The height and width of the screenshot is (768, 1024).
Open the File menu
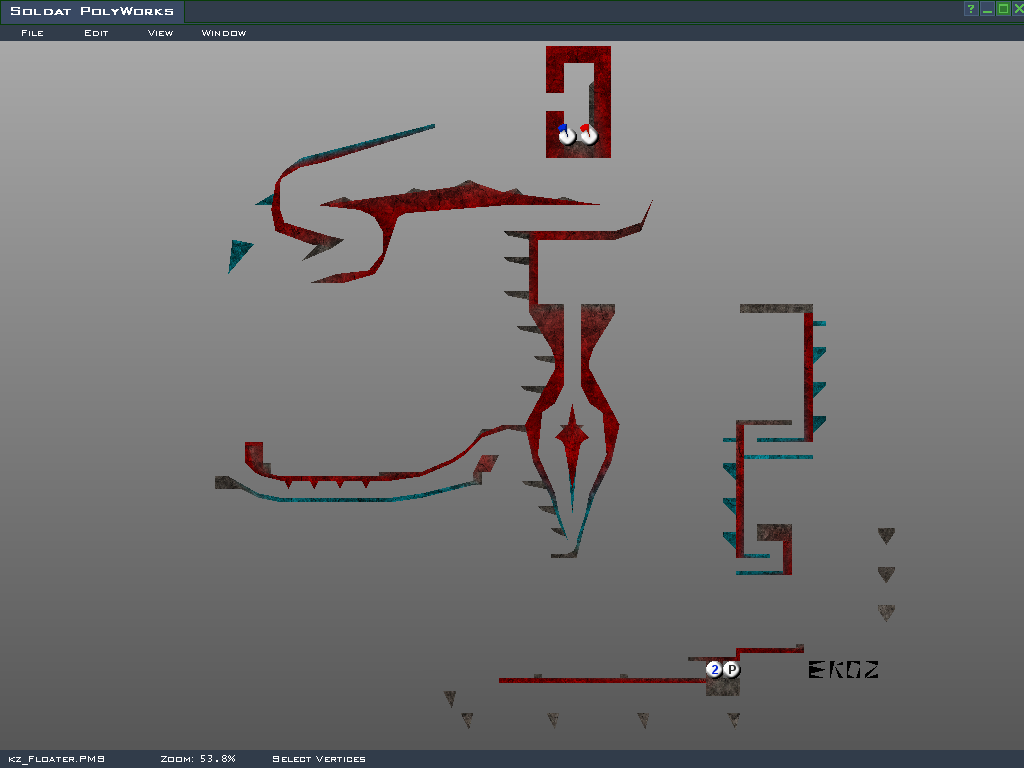coord(32,33)
